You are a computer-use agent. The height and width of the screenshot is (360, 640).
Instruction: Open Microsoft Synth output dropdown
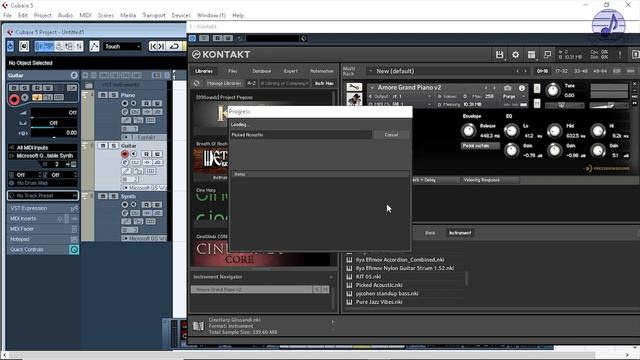[x=43, y=156]
